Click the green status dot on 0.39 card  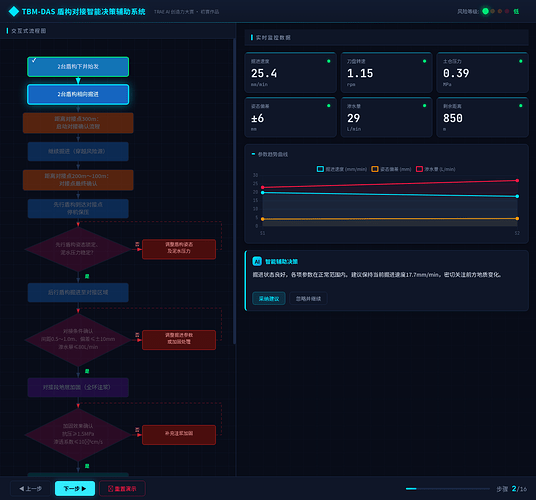point(521,61)
